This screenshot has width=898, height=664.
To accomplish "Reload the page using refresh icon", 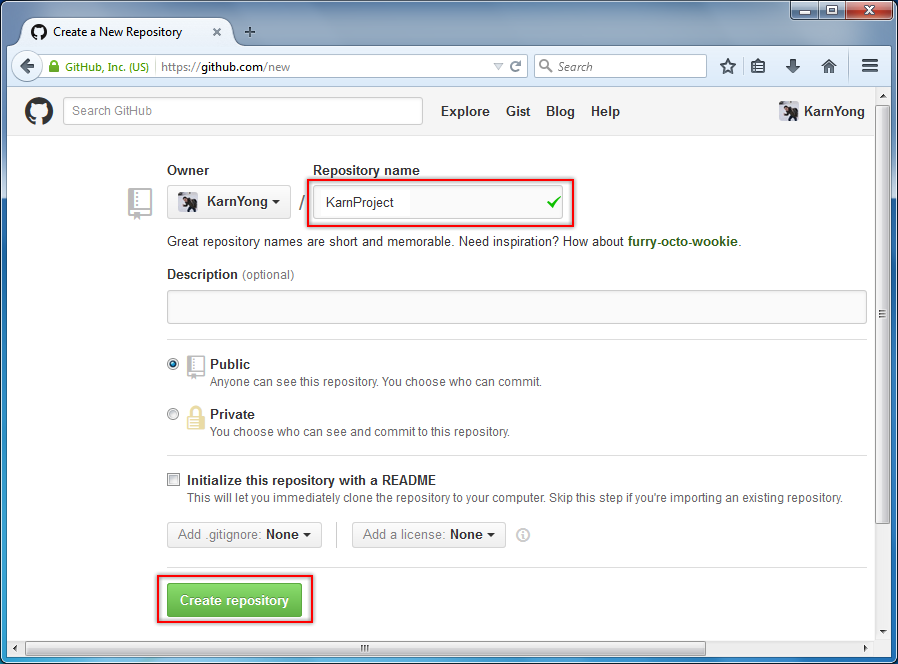I will (516, 67).
